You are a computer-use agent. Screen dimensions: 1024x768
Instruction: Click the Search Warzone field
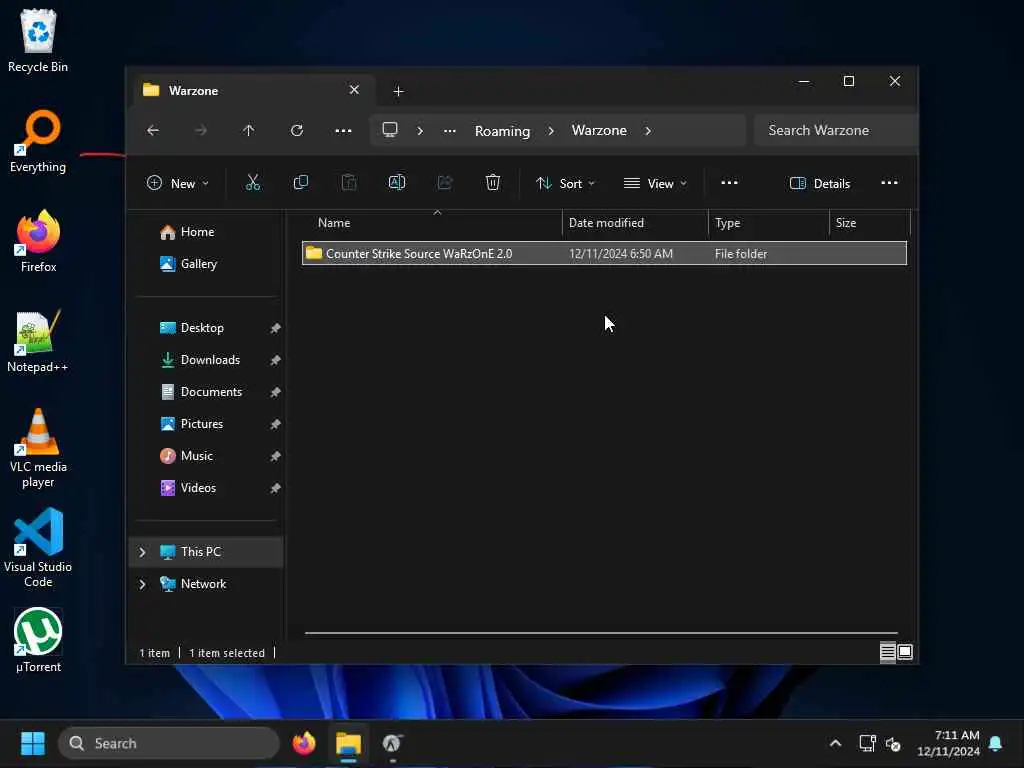836,130
